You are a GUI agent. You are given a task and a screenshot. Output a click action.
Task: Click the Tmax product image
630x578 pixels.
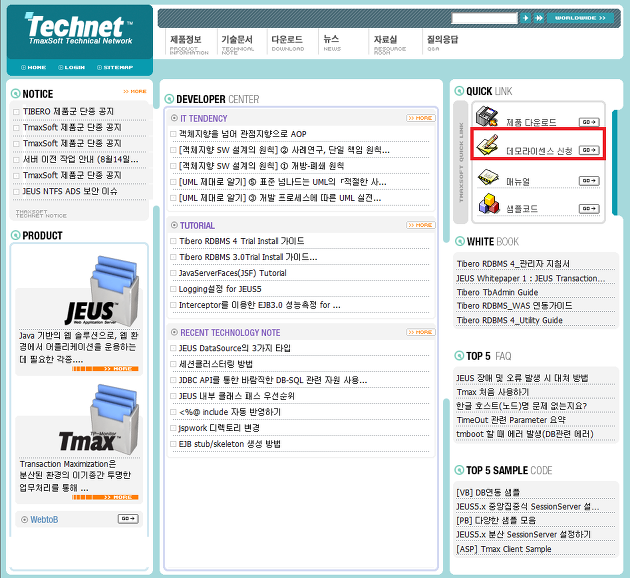tap(99, 419)
